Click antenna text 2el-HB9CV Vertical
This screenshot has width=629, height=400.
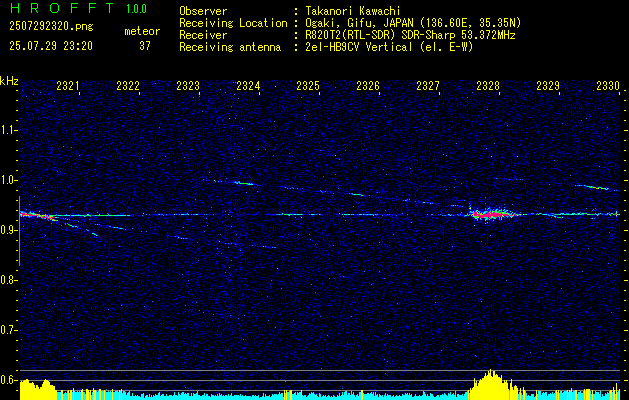tap(359, 47)
